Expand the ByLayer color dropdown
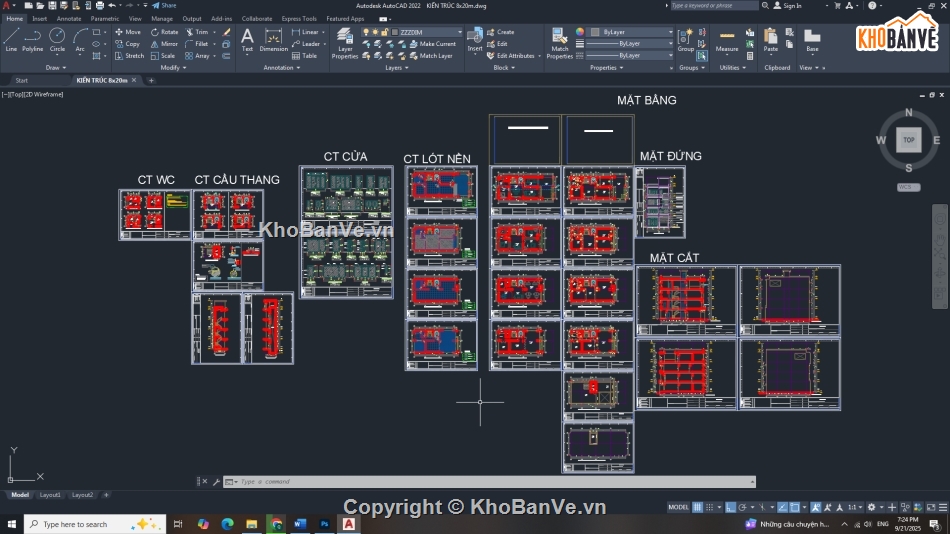This screenshot has height=534, width=950. (x=632, y=32)
